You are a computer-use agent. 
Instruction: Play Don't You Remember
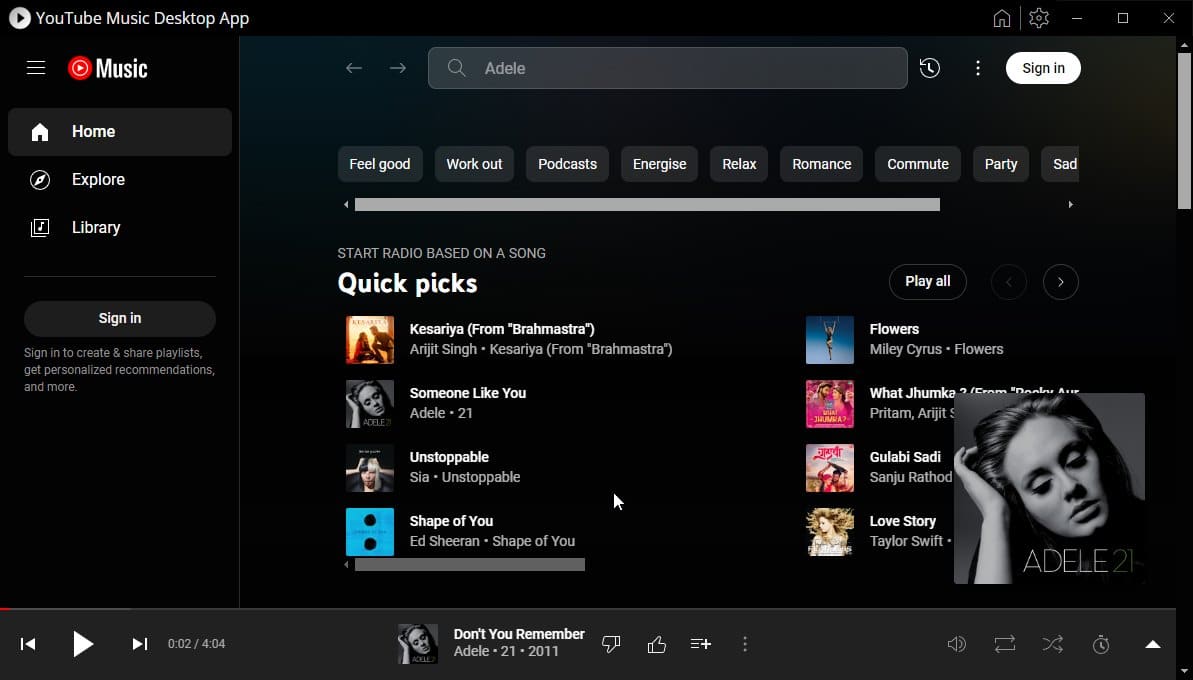click(82, 644)
